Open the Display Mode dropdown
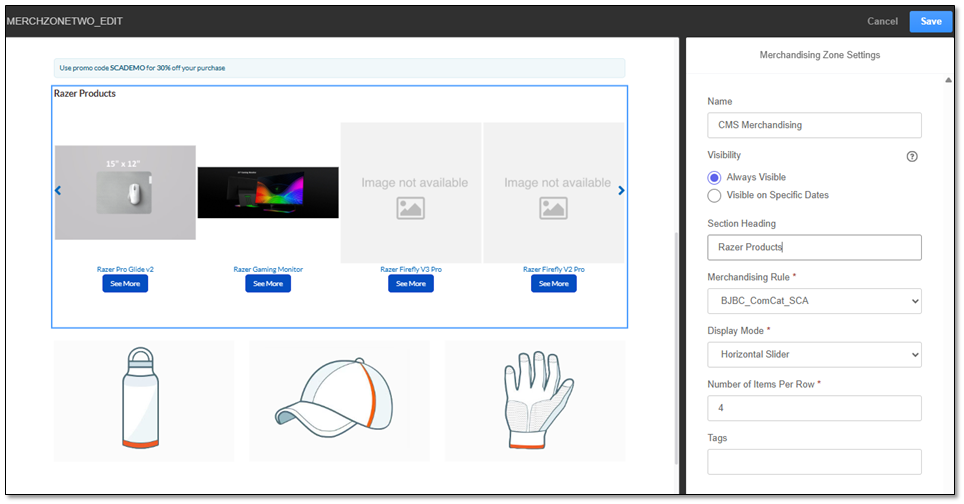Image resolution: width=964 pixels, height=504 pixels. click(x=814, y=354)
